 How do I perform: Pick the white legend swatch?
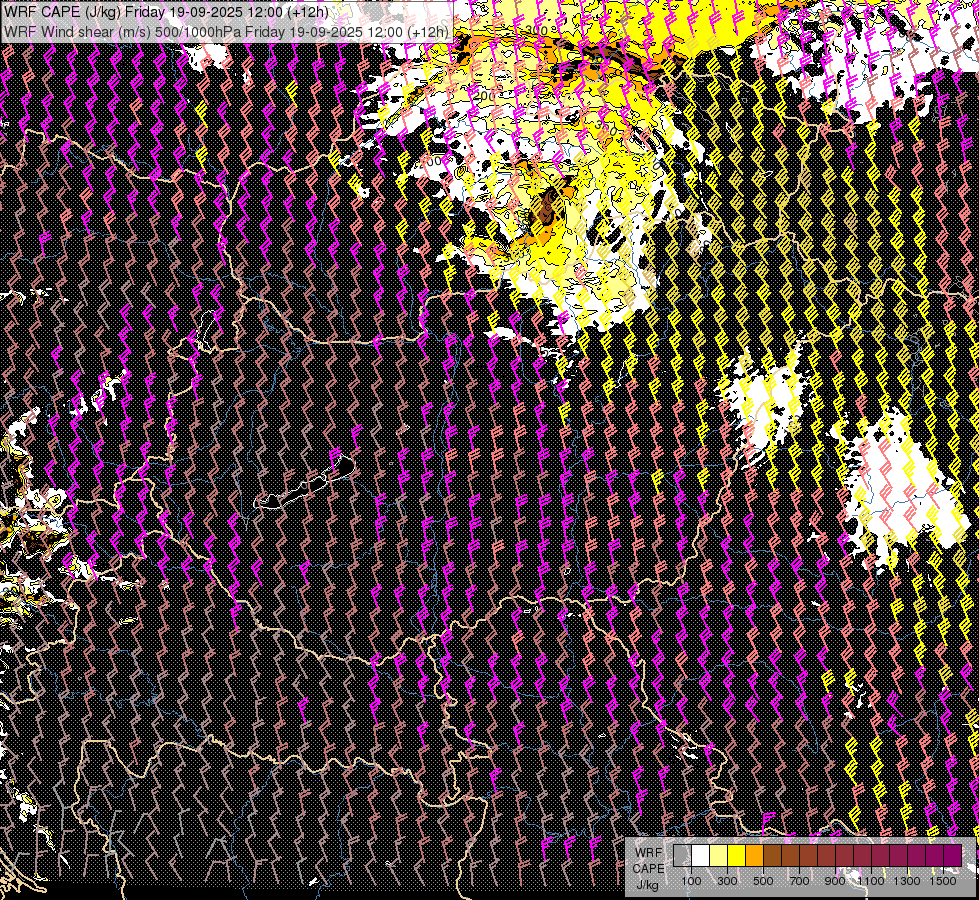(x=700, y=855)
